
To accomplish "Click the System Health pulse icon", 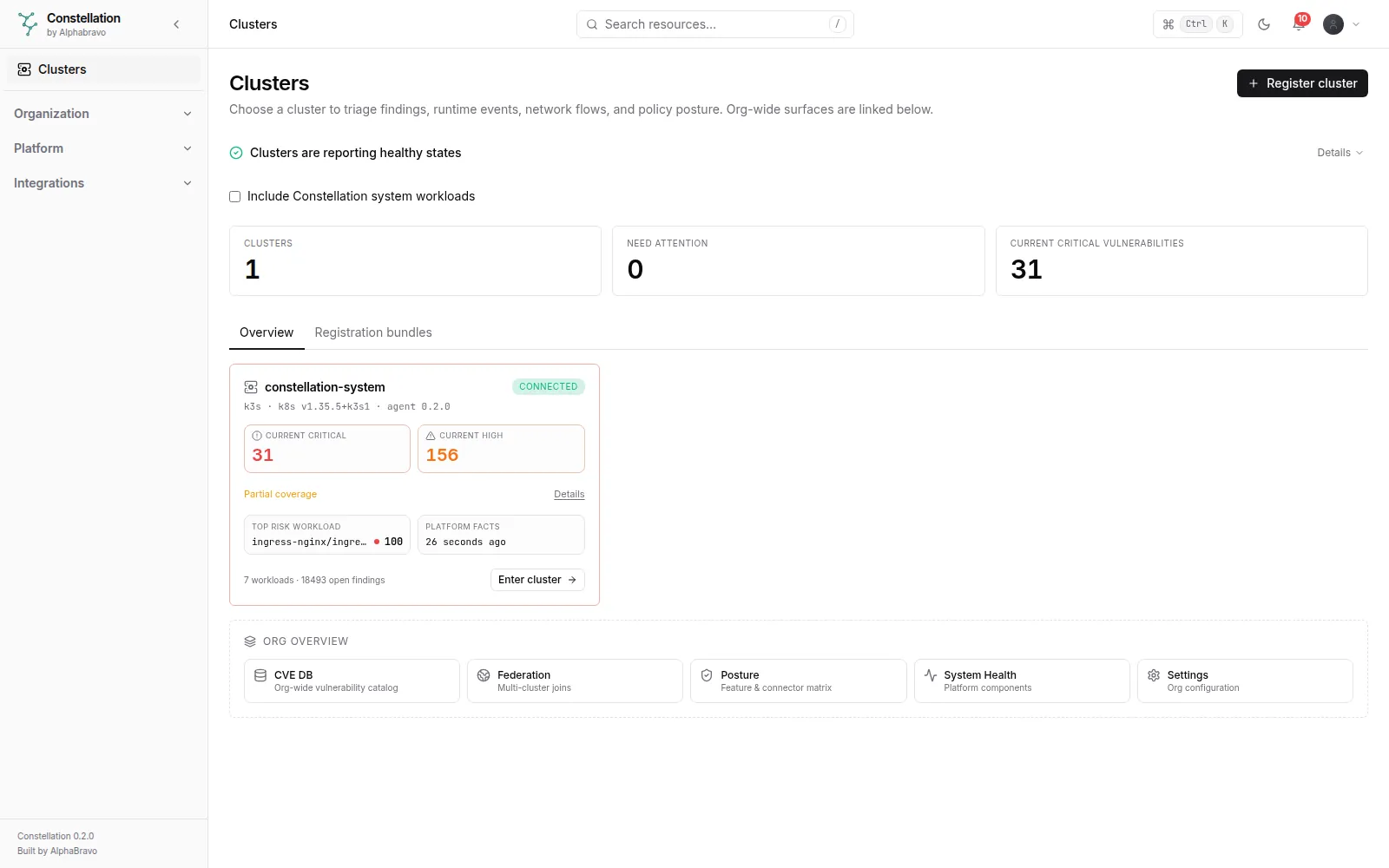I will pyautogui.click(x=931, y=675).
